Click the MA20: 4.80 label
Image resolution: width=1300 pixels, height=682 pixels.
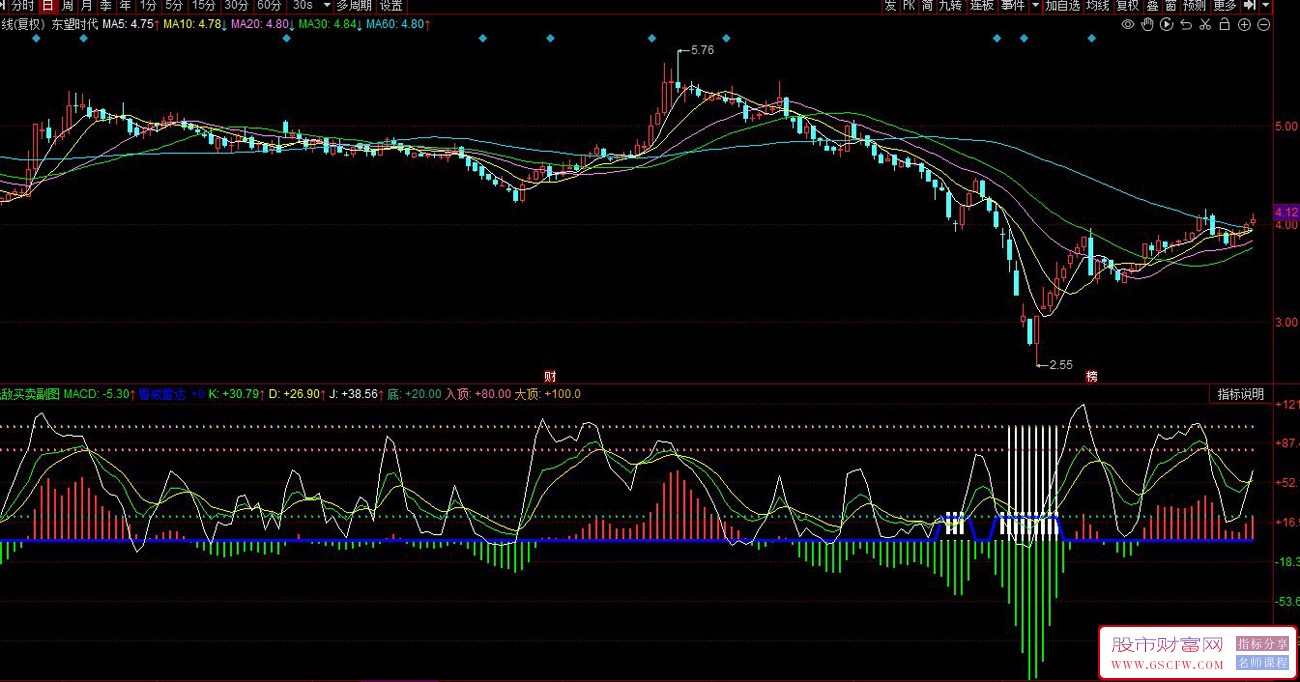[x=261, y=24]
